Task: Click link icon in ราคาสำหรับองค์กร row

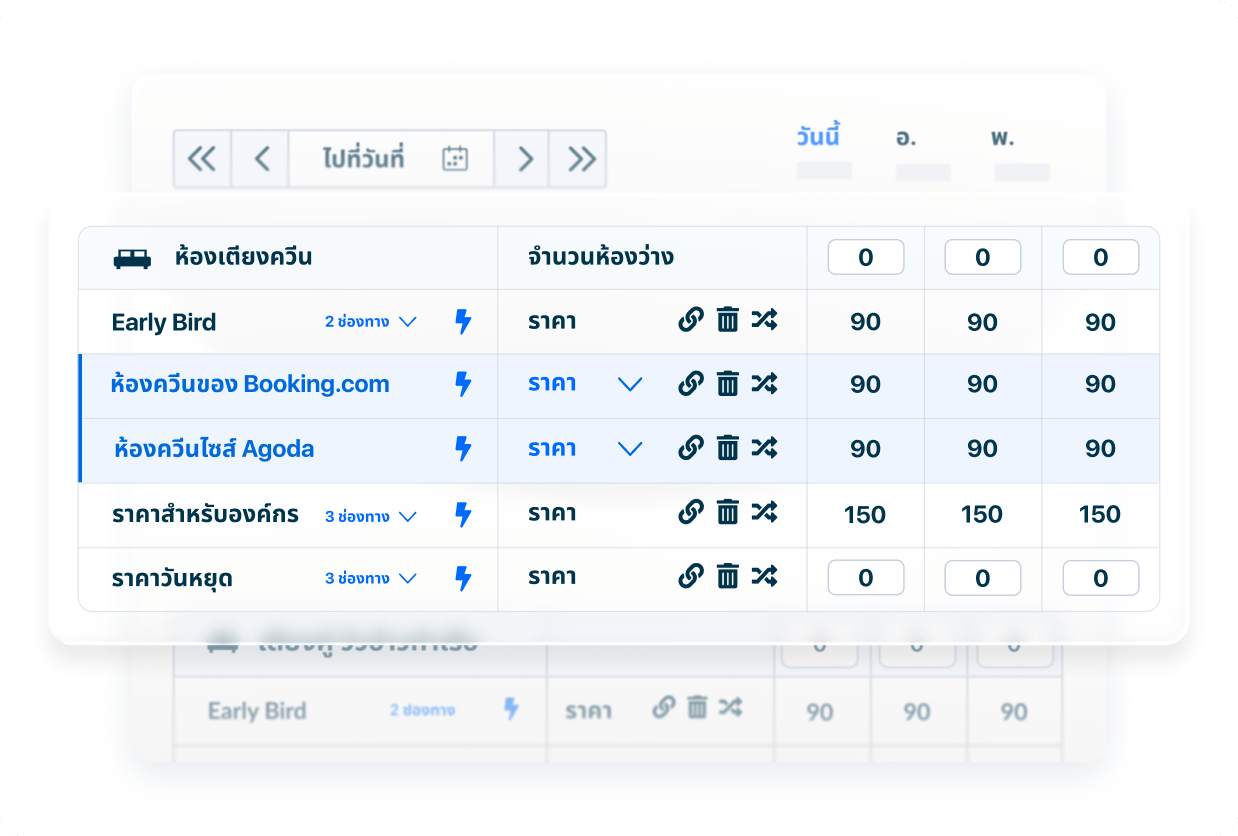Action: [x=691, y=513]
